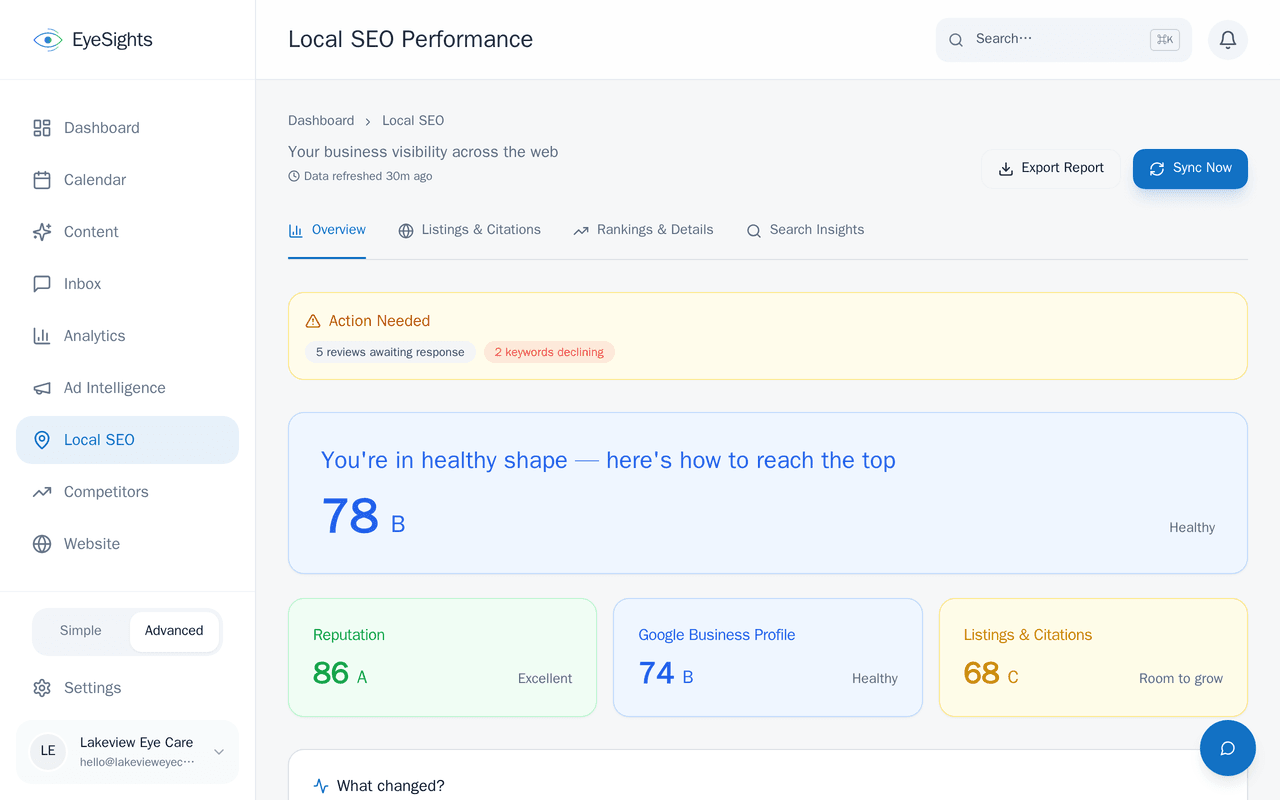Click the Website globe icon in sidebar
Image resolution: width=1280 pixels, height=800 pixels.
pos(42,544)
